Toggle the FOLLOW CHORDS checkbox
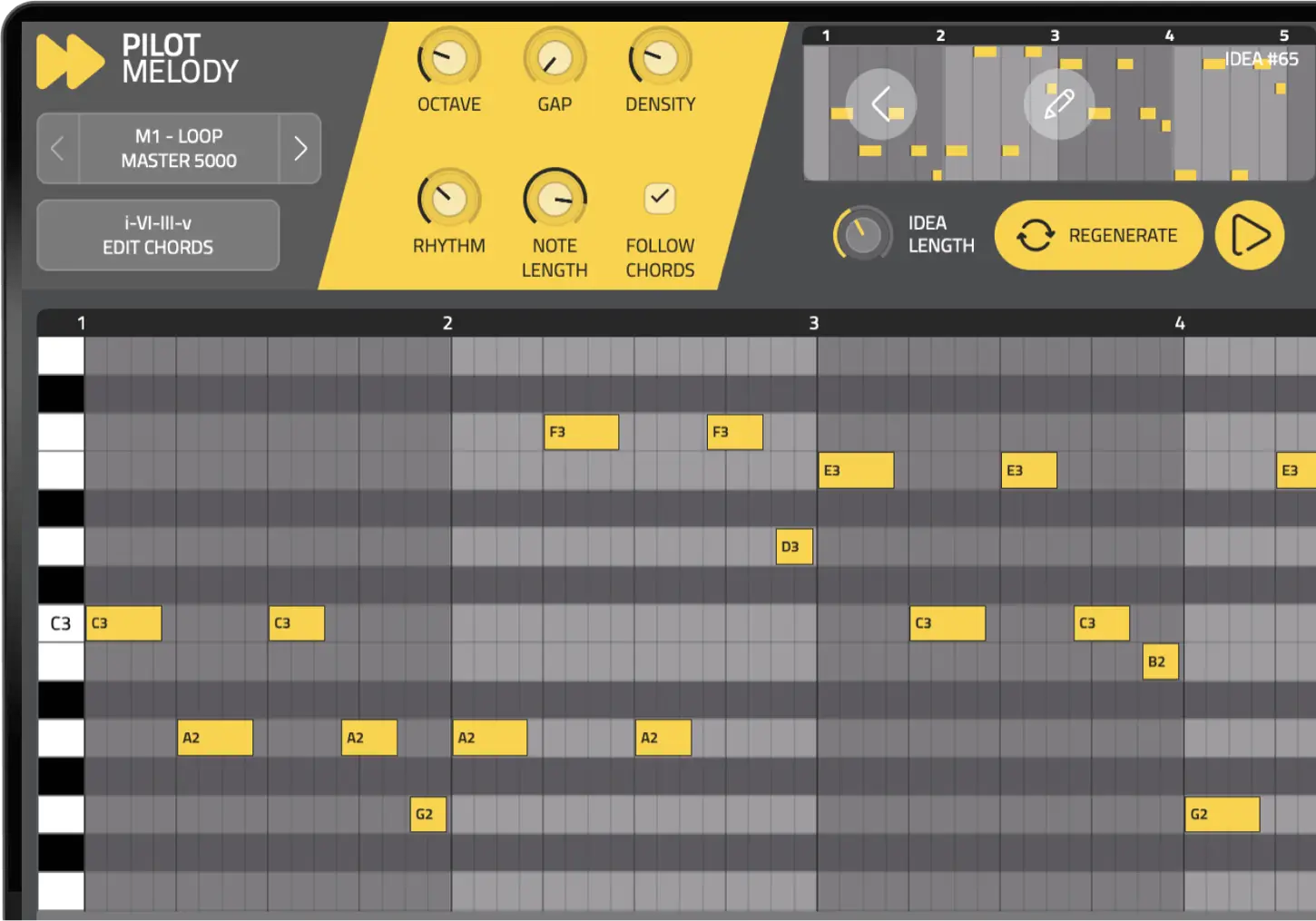 (x=660, y=198)
